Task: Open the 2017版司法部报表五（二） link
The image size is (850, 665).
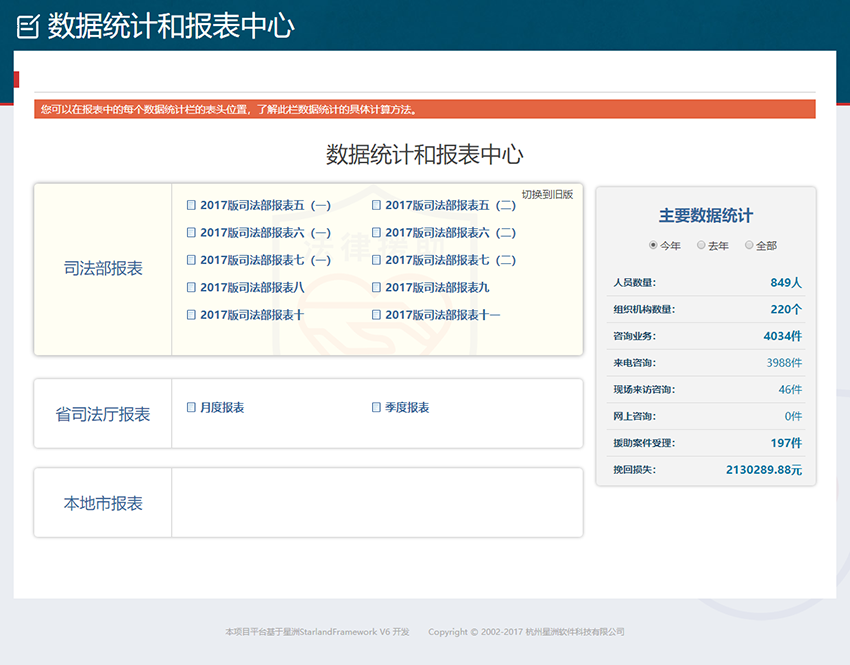Action: (450, 205)
